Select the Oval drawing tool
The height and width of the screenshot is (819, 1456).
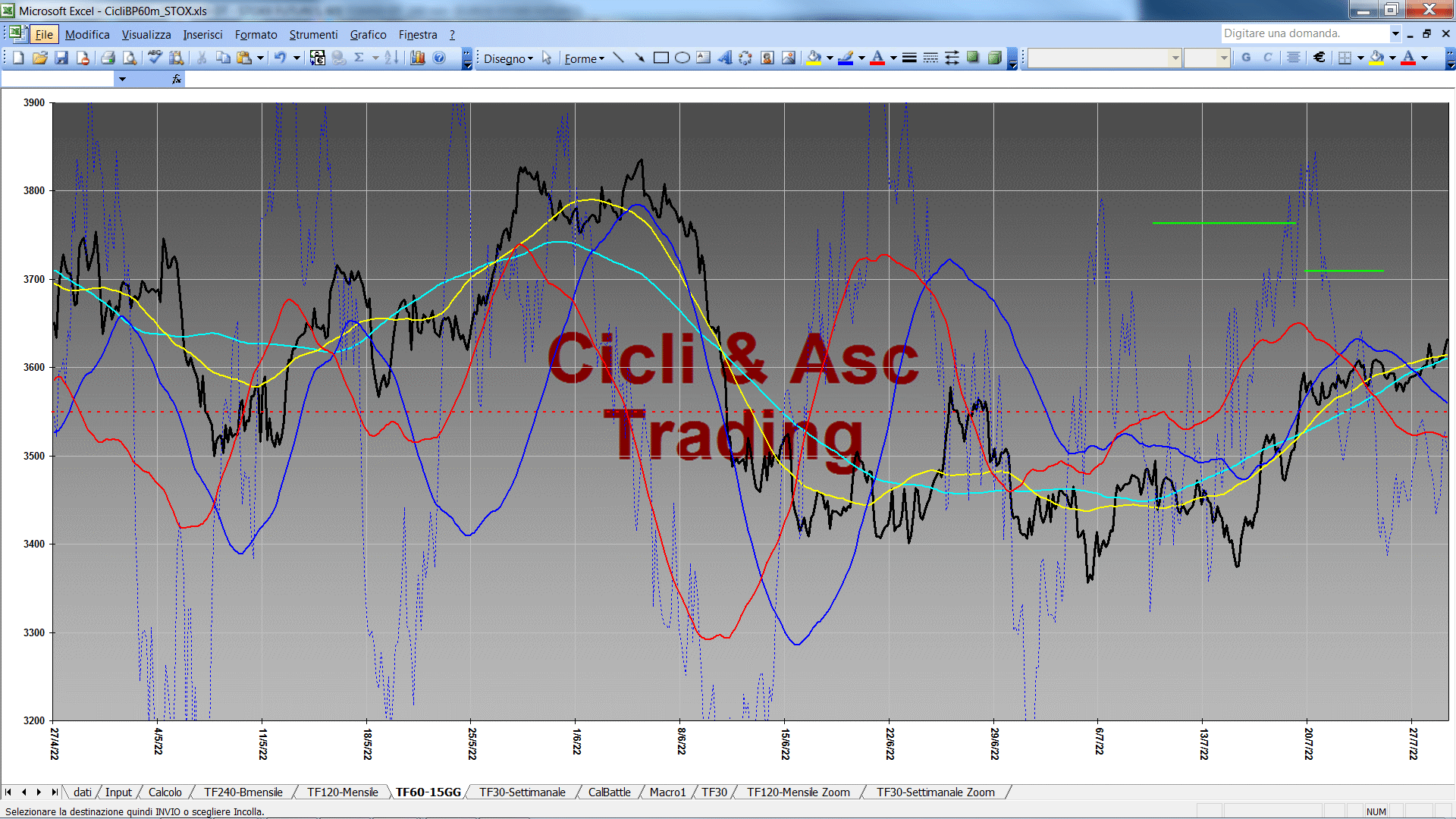[x=682, y=58]
